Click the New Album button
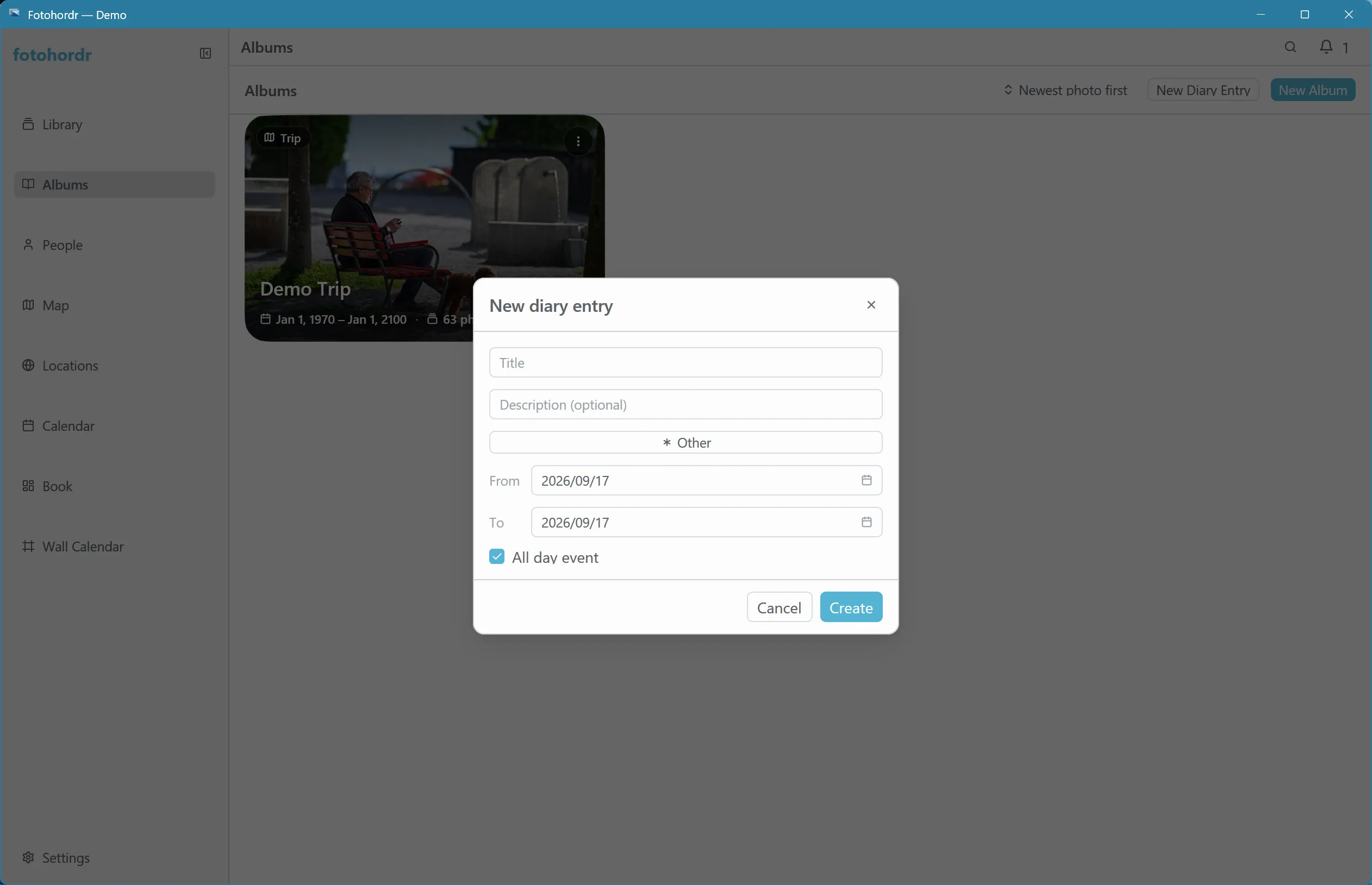This screenshot has height=885, width=1372. point(1313,90)
